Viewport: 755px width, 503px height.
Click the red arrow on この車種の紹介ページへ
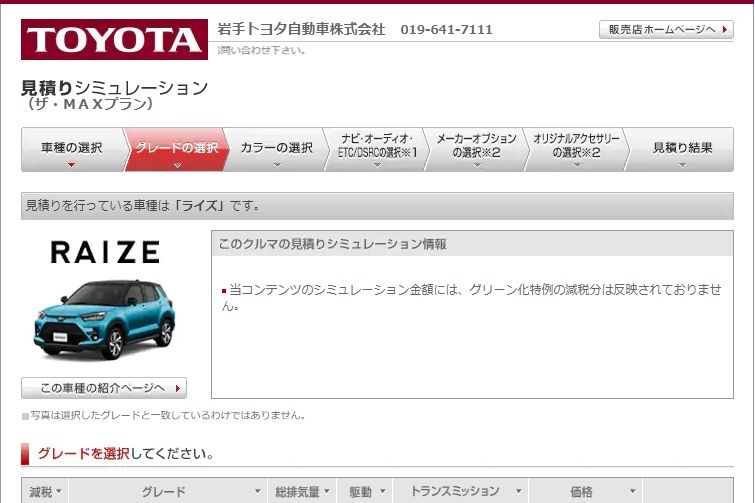click(178, 388)
